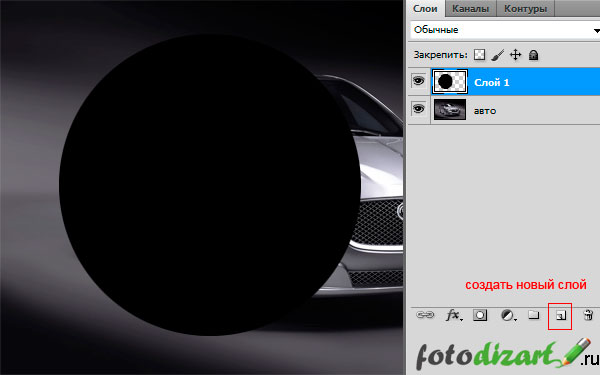Click the Слой 1 layer thumbnail
600x375 pixels.
click(450, 82)
